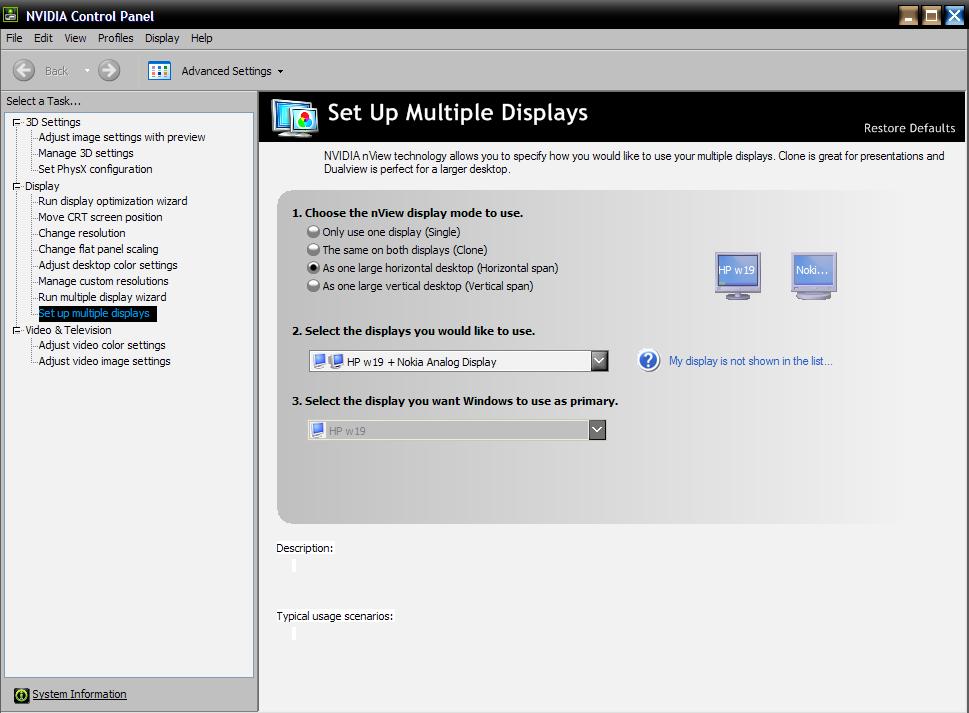
Task: Click the 3D Settings category label
Action: point(53,122)
